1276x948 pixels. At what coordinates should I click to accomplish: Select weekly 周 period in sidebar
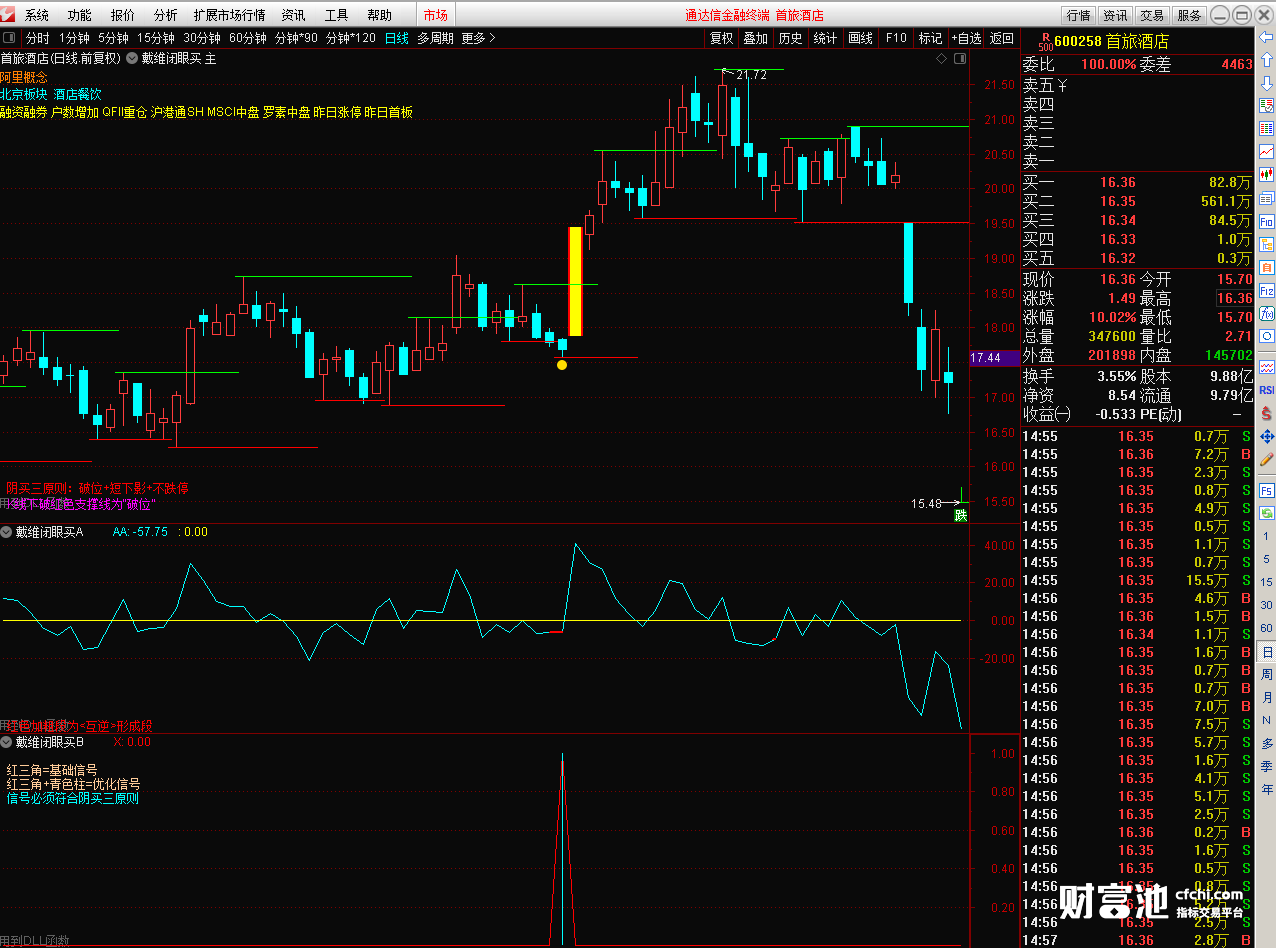click(x=1266, y=674)
